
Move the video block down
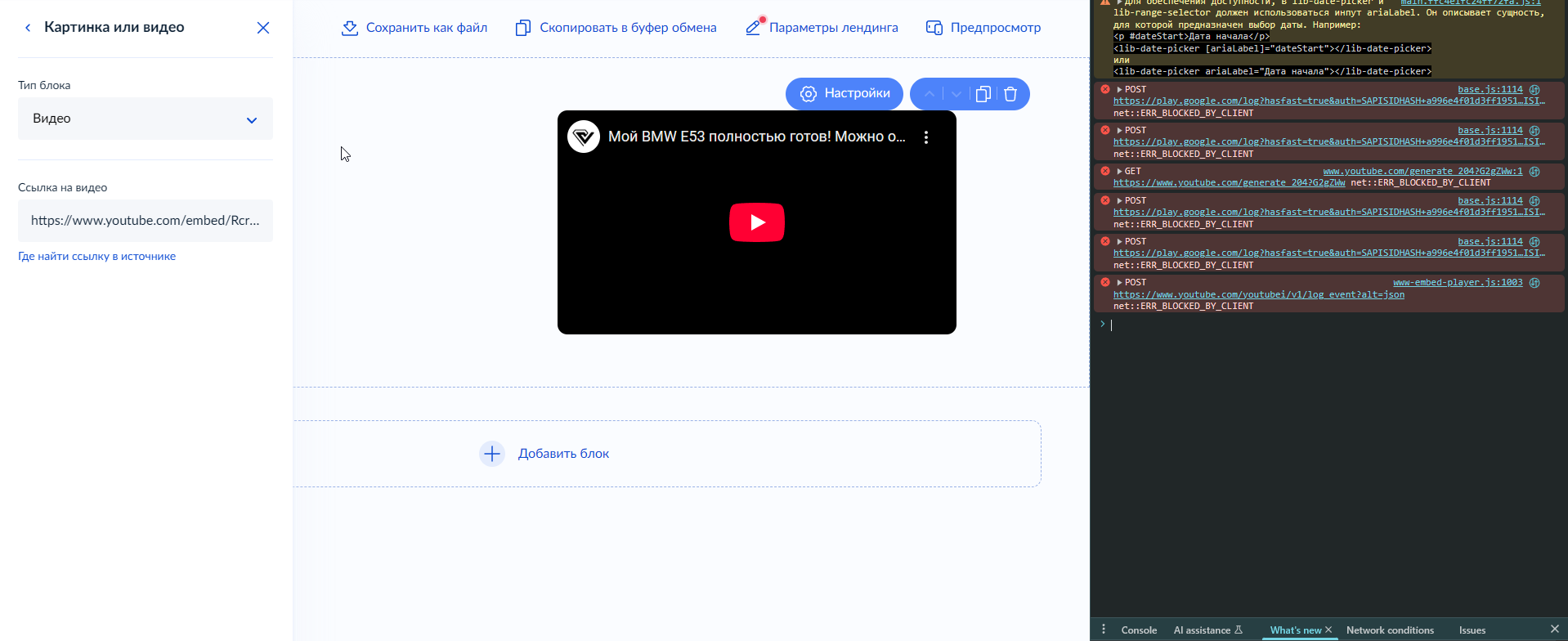coord(956,94)
